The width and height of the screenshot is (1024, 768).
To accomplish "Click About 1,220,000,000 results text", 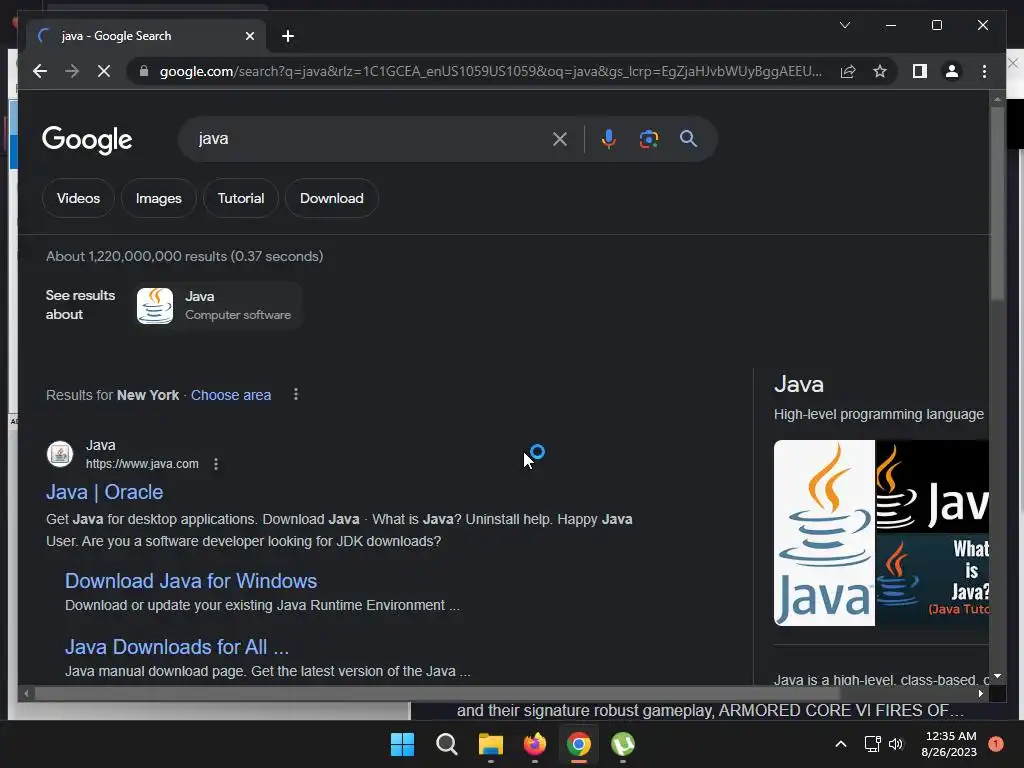I will point(184,256).
